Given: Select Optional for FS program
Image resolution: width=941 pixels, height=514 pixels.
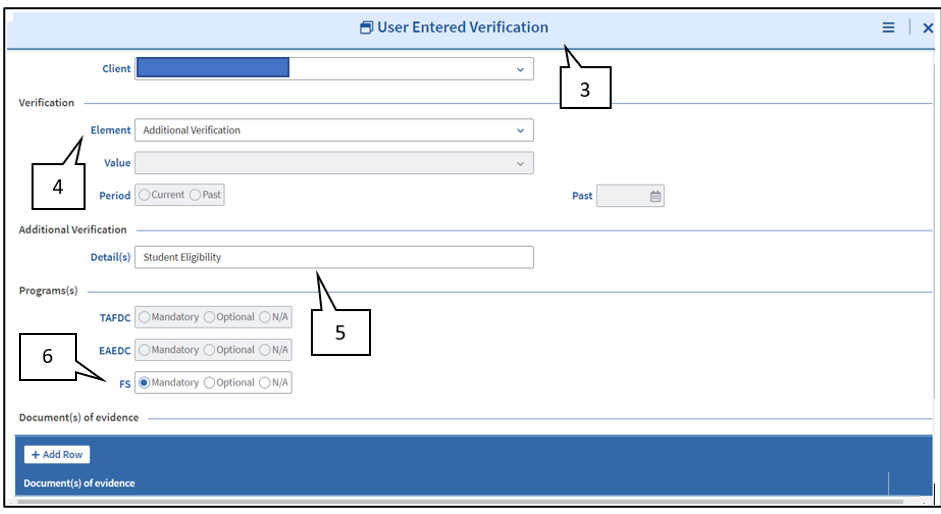Looking at the screenshot, I should tap(209, 382).
